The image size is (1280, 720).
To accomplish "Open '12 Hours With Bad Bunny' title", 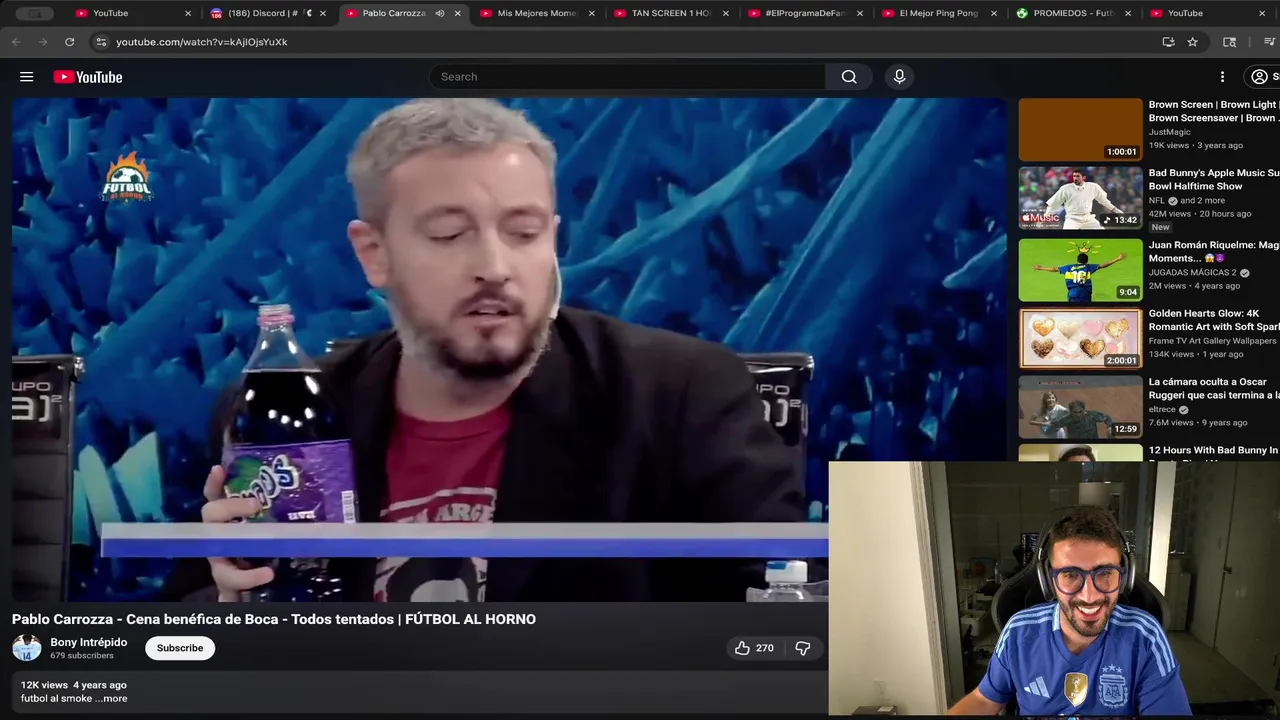I will point(1213,451).
